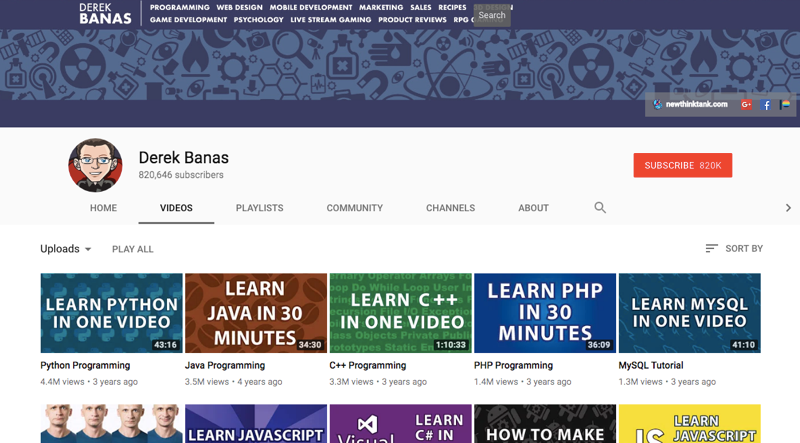The image size is (800, 443).
Task: Click the Derek Banas channel name
Action: click(184, 158)
